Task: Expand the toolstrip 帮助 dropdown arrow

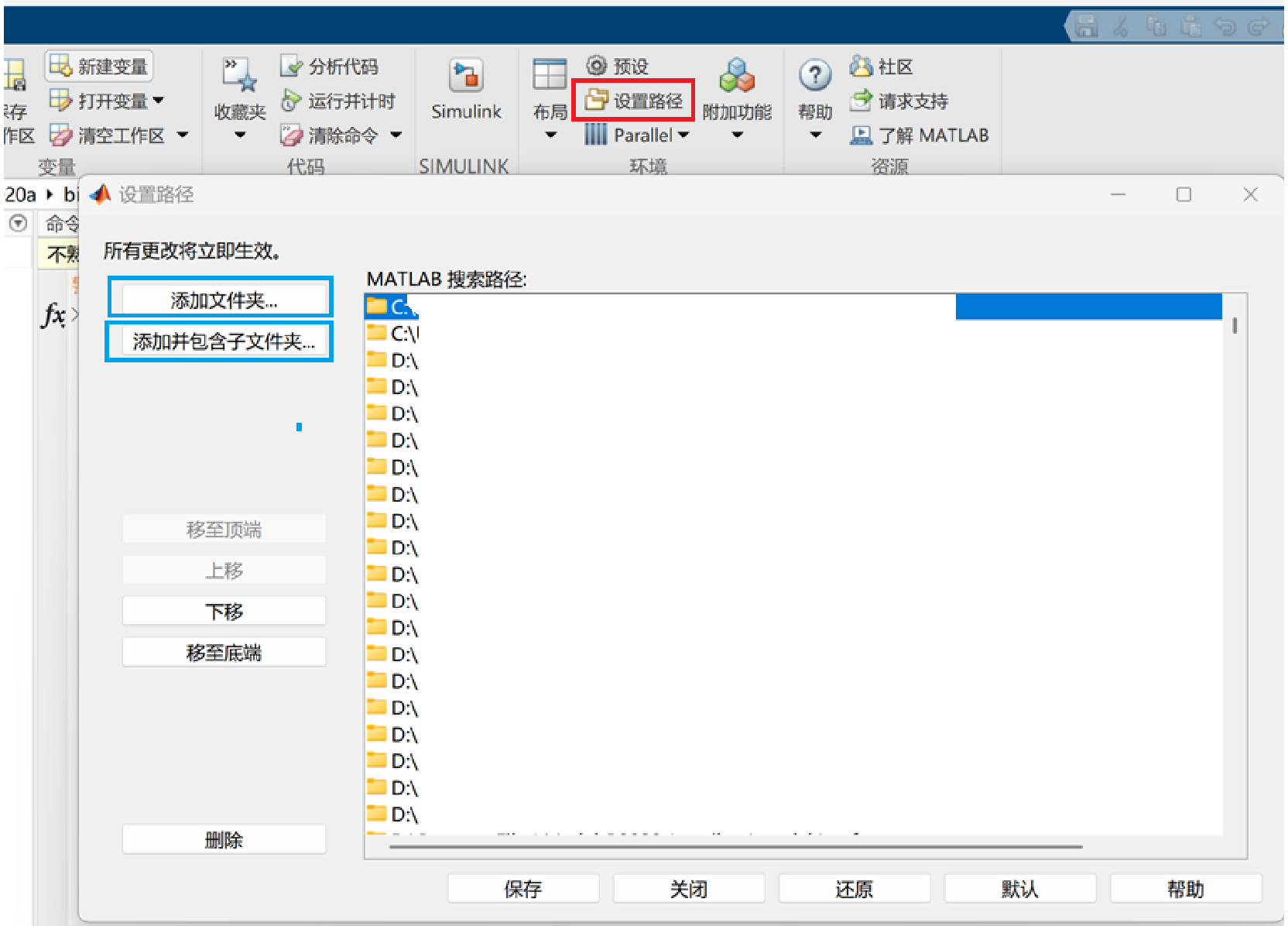Action: coord(815,135)
